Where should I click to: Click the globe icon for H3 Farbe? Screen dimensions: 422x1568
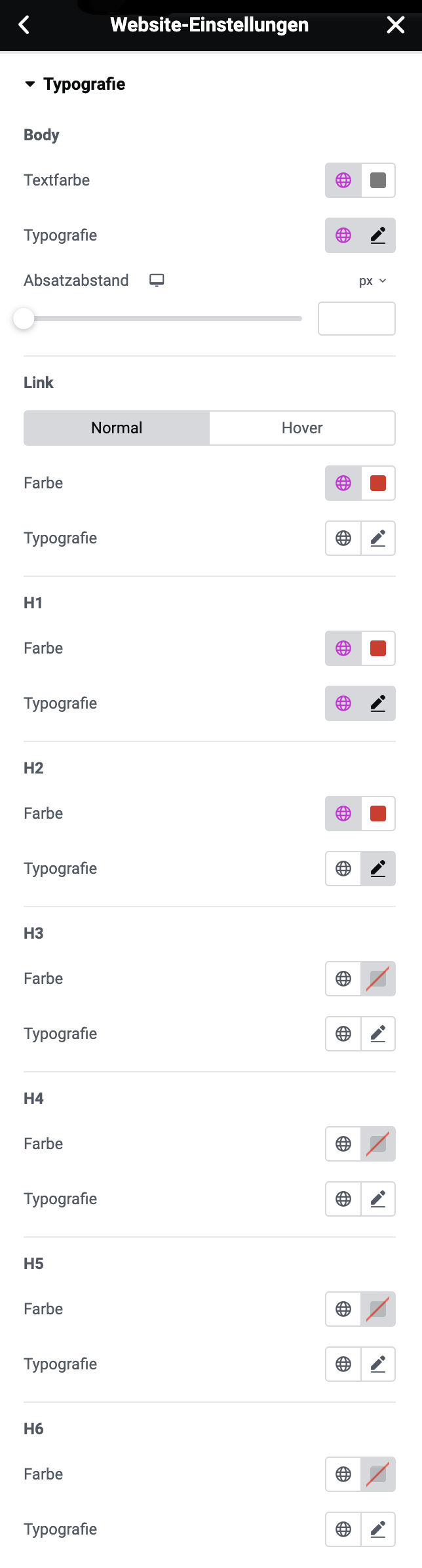click(x=343, y=979)
